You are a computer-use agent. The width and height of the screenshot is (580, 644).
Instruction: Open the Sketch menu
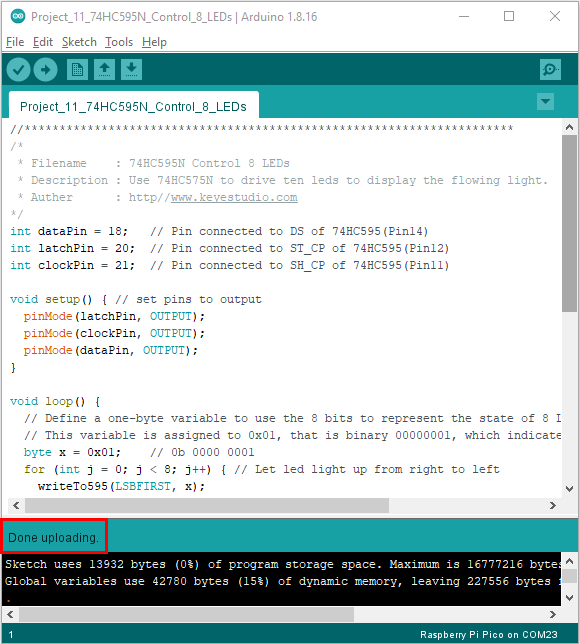pyautogui.click(x=79, y=42)
